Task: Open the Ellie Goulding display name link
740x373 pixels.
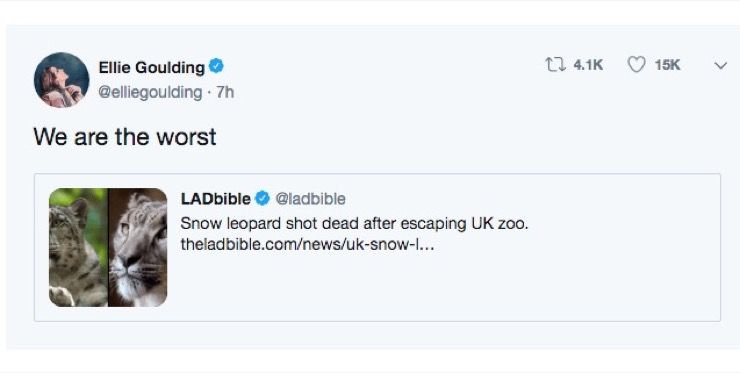Action: coord(151,68)
